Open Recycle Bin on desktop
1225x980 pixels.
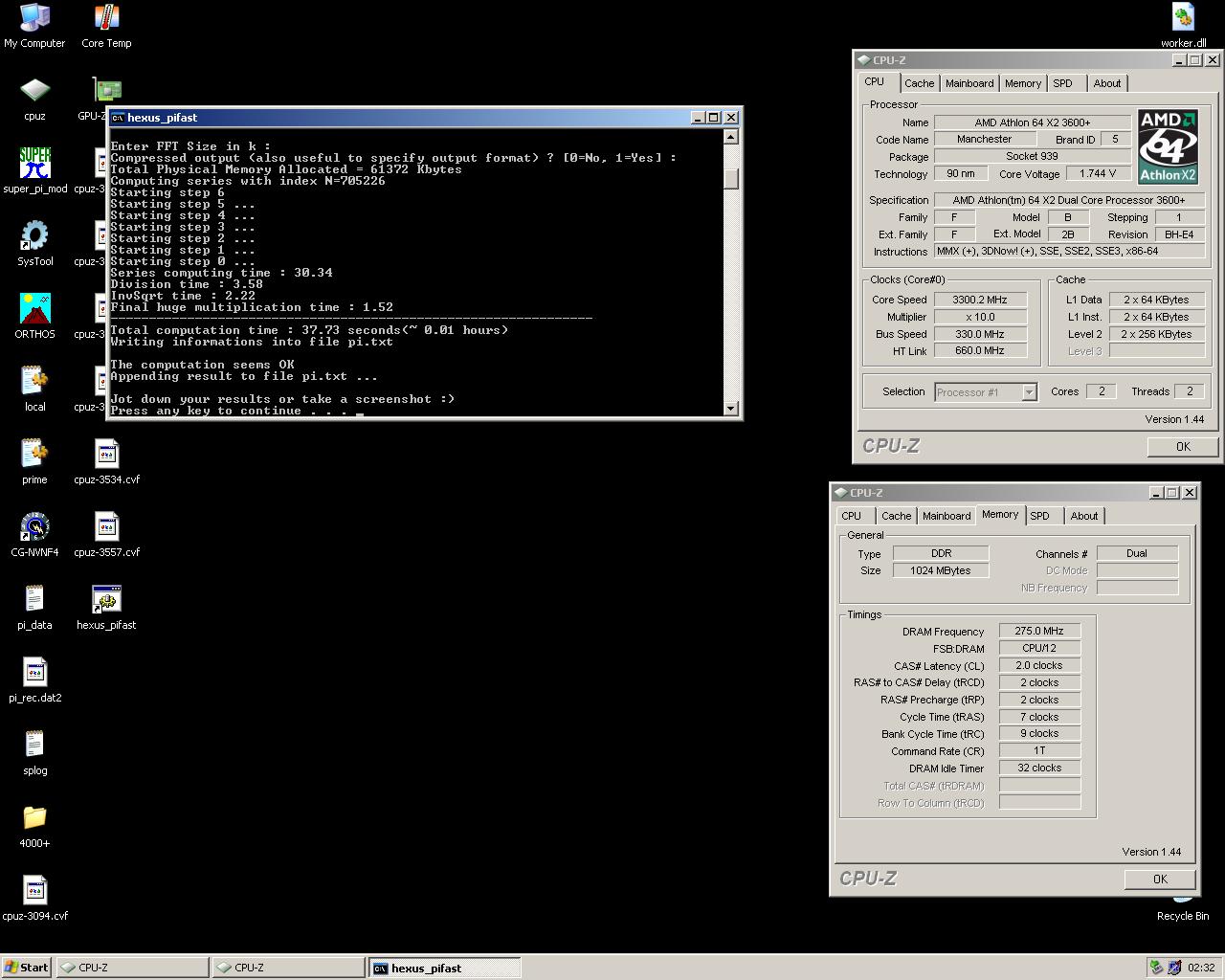(x=1183, y=906)
